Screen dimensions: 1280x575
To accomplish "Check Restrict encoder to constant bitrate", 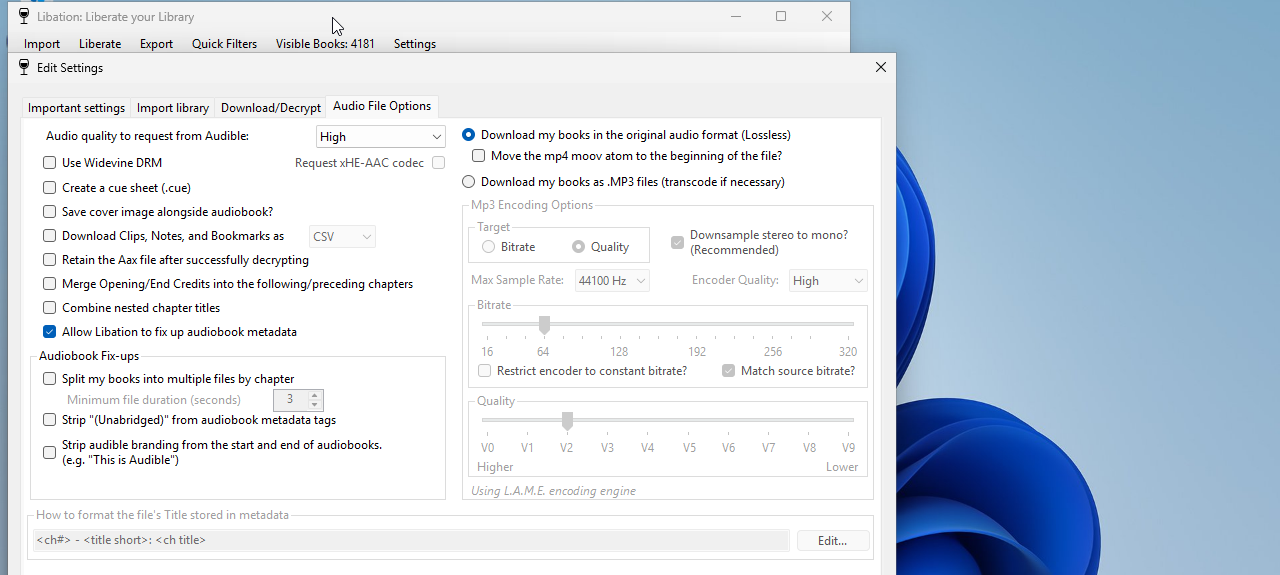I will pyautogui.click(x=484, y=371).
